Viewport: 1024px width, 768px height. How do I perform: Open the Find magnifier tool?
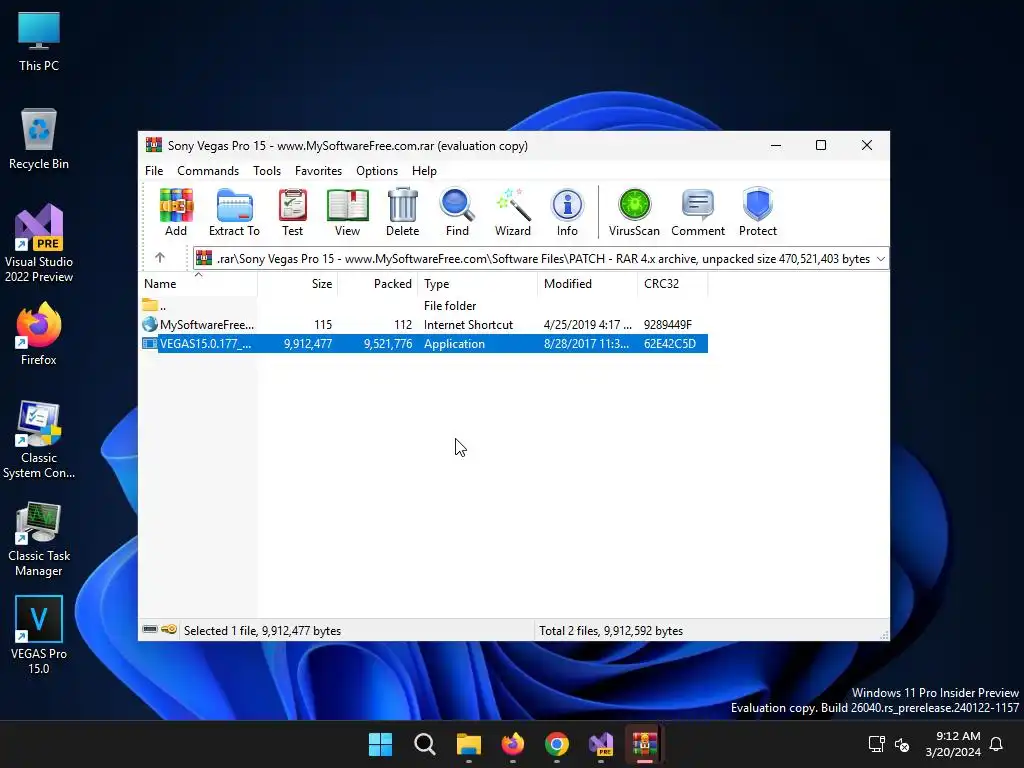click(457, 212)
